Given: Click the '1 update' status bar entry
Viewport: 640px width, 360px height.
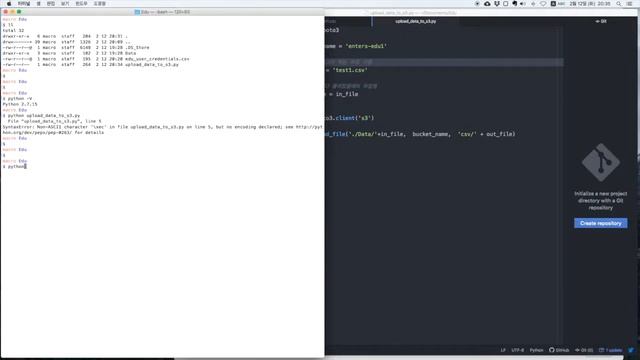Looking at the screenshot, I should pyautogui.click(x=611, y=350).
